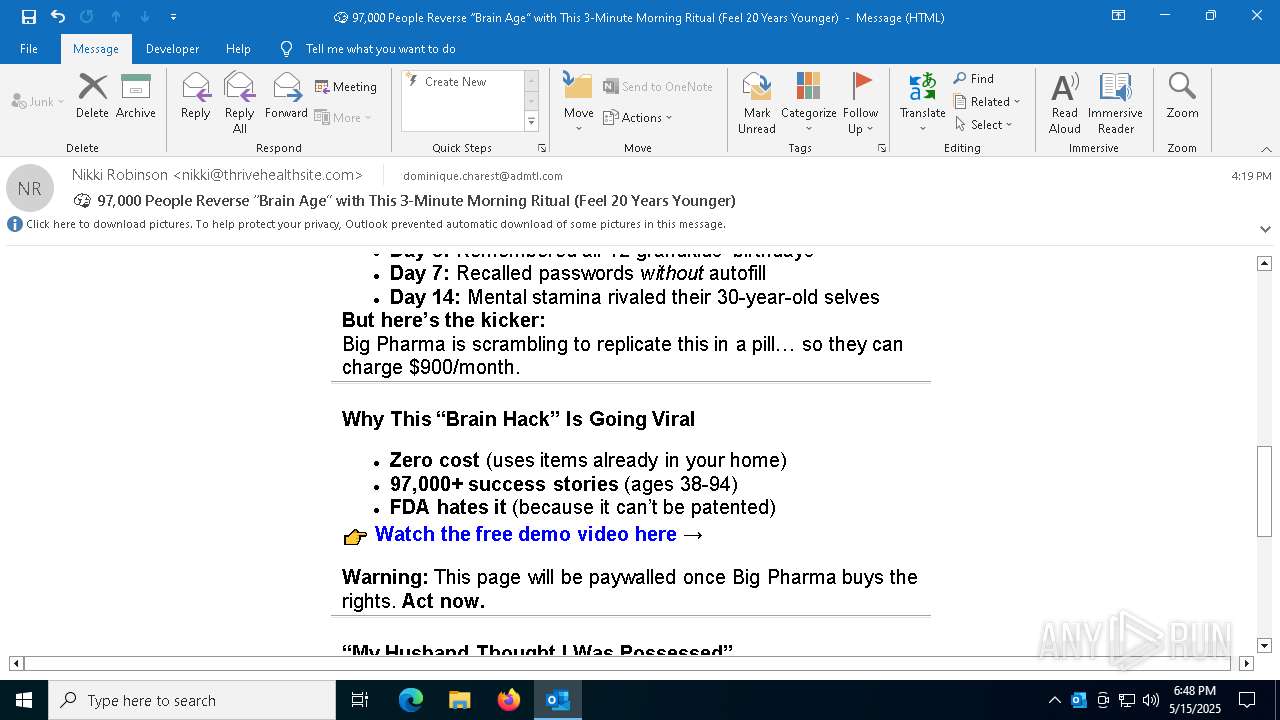Screen dimensions: 1280x720
Task: Forward this email
Action: click(286, 96)
